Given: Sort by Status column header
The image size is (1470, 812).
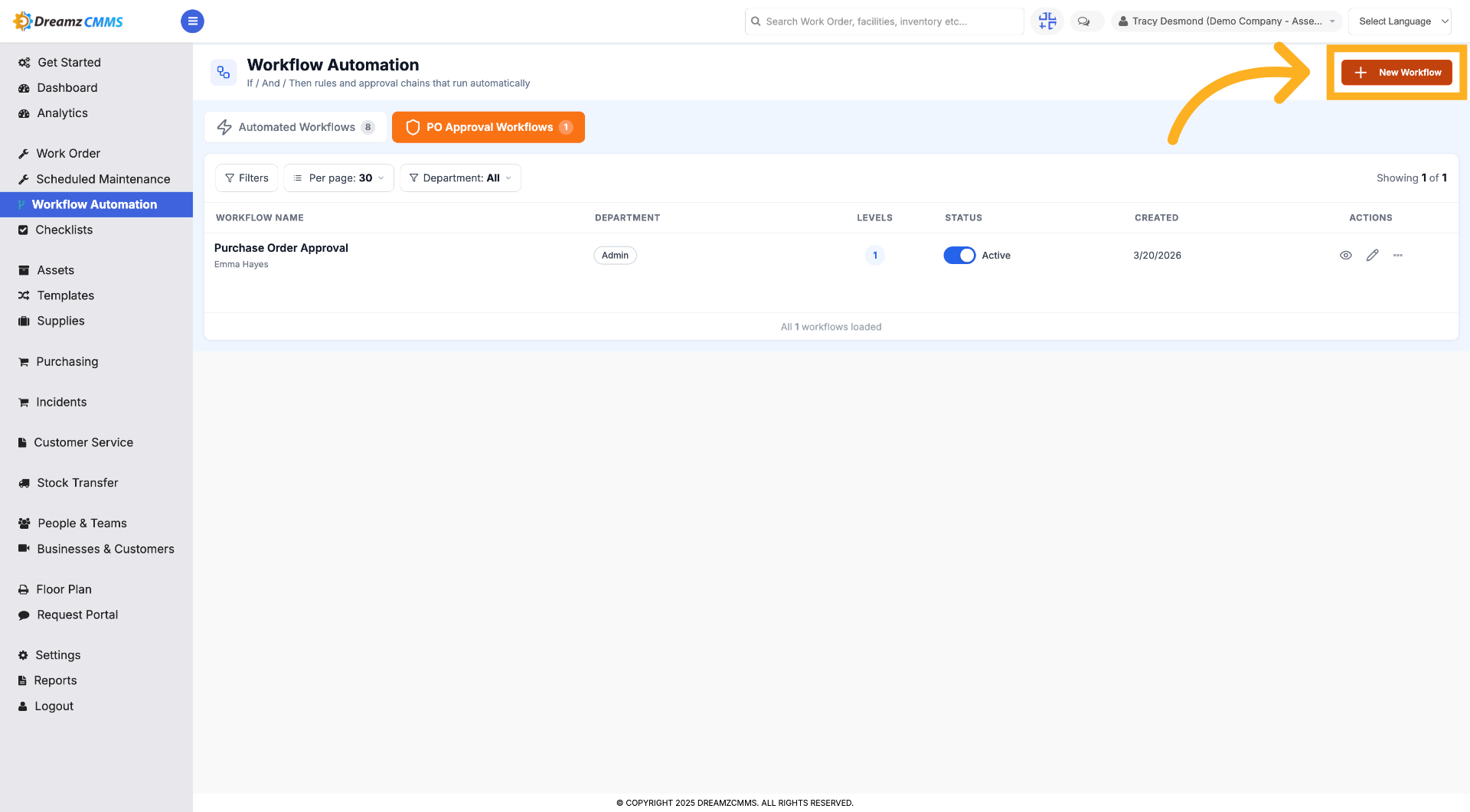Looking at the screenshot, I should (963, 218).
